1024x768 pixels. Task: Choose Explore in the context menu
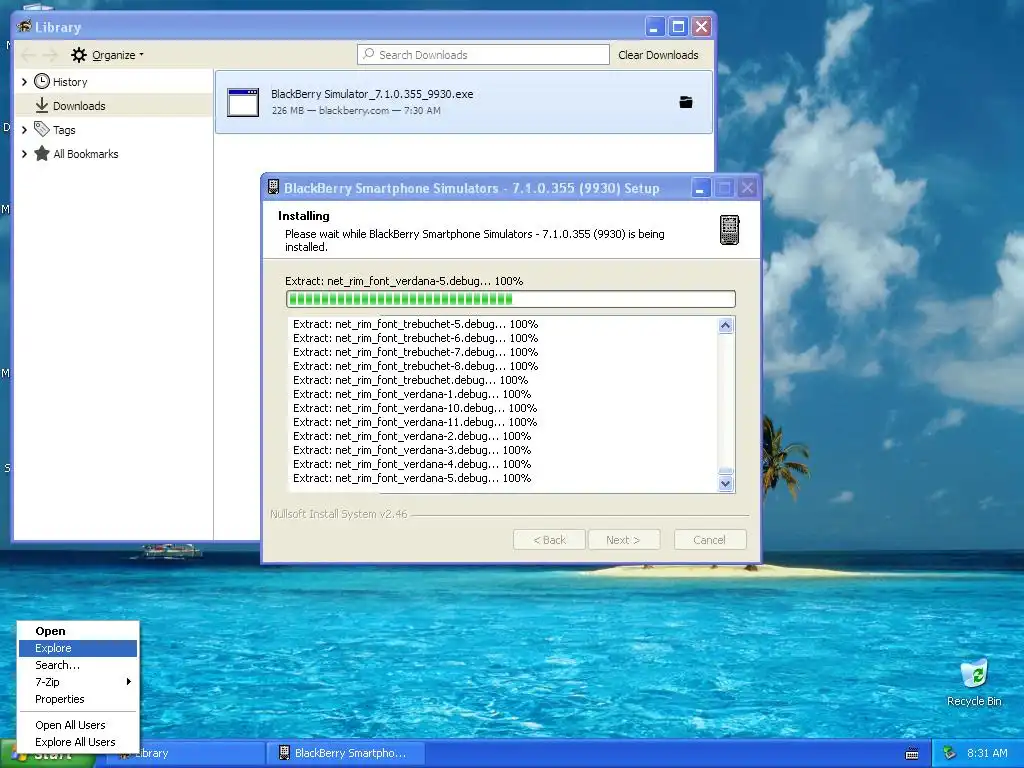[78, 648]
